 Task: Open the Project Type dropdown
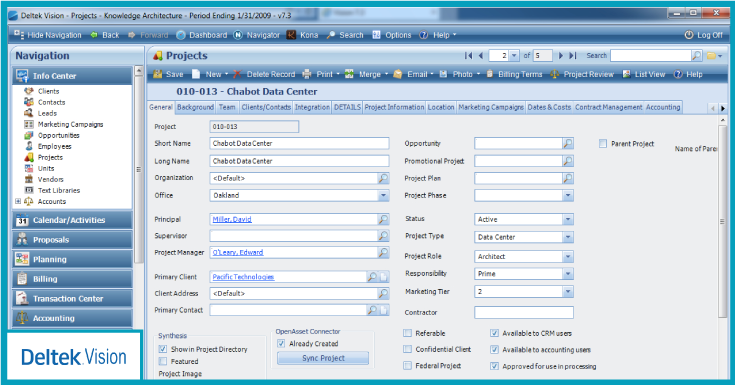[568, 237]
